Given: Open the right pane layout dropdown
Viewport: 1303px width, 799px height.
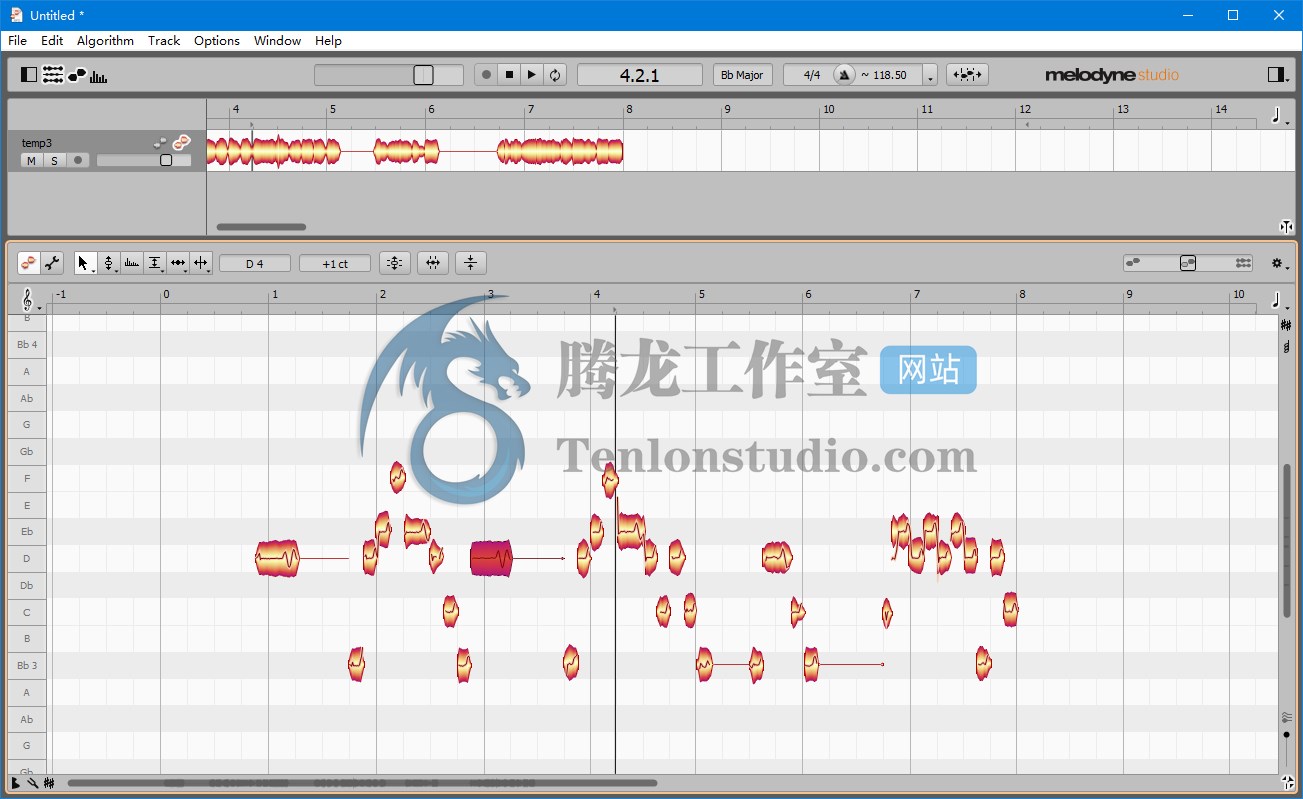Looking at the screenshot, I should coord(1277,75).
